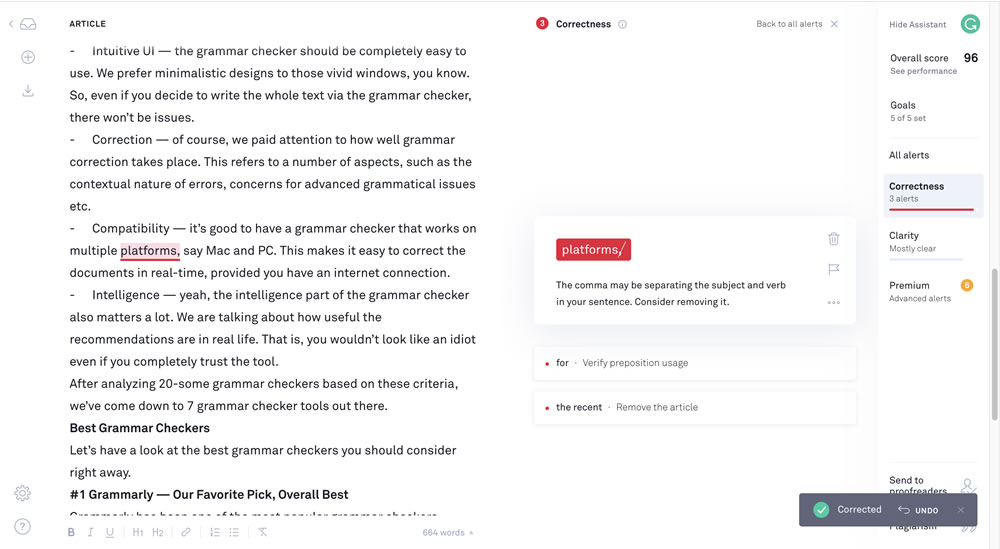Apply Heading 2 style
1000x549 pixels.
point(158,532)
